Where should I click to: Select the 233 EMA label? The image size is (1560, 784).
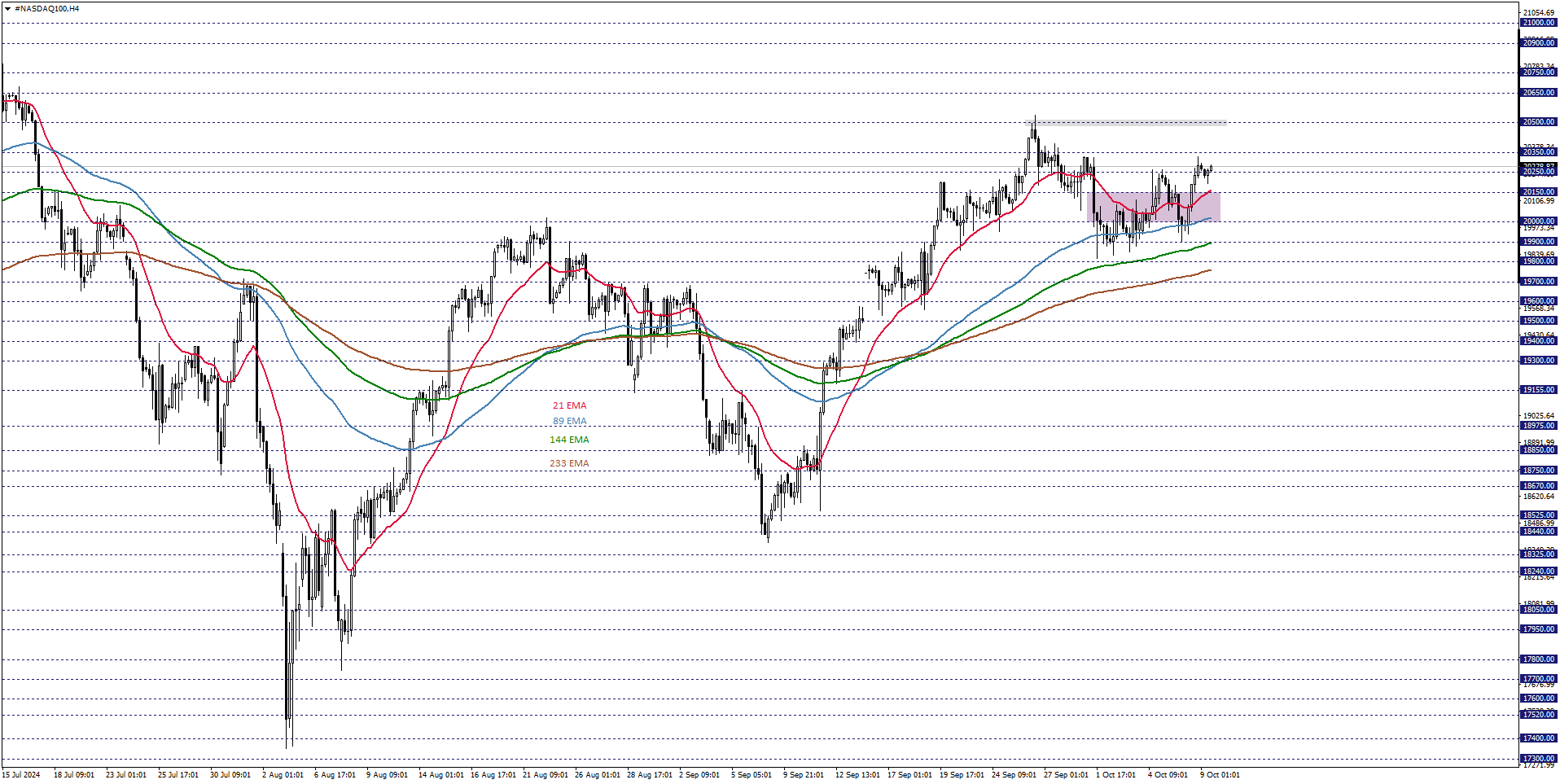[x=569, y=463]
